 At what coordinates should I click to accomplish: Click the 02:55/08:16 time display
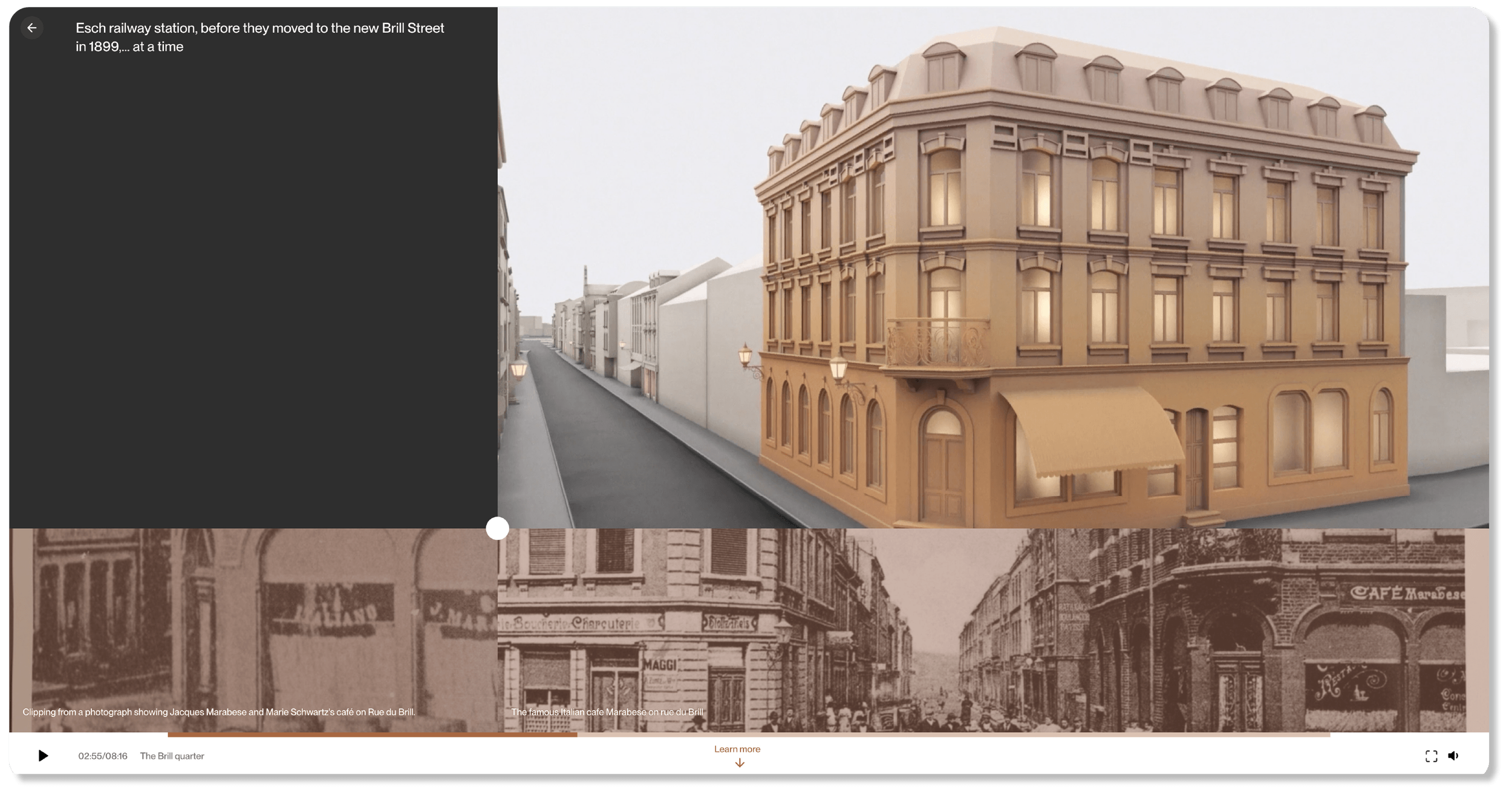coord(103,756)
